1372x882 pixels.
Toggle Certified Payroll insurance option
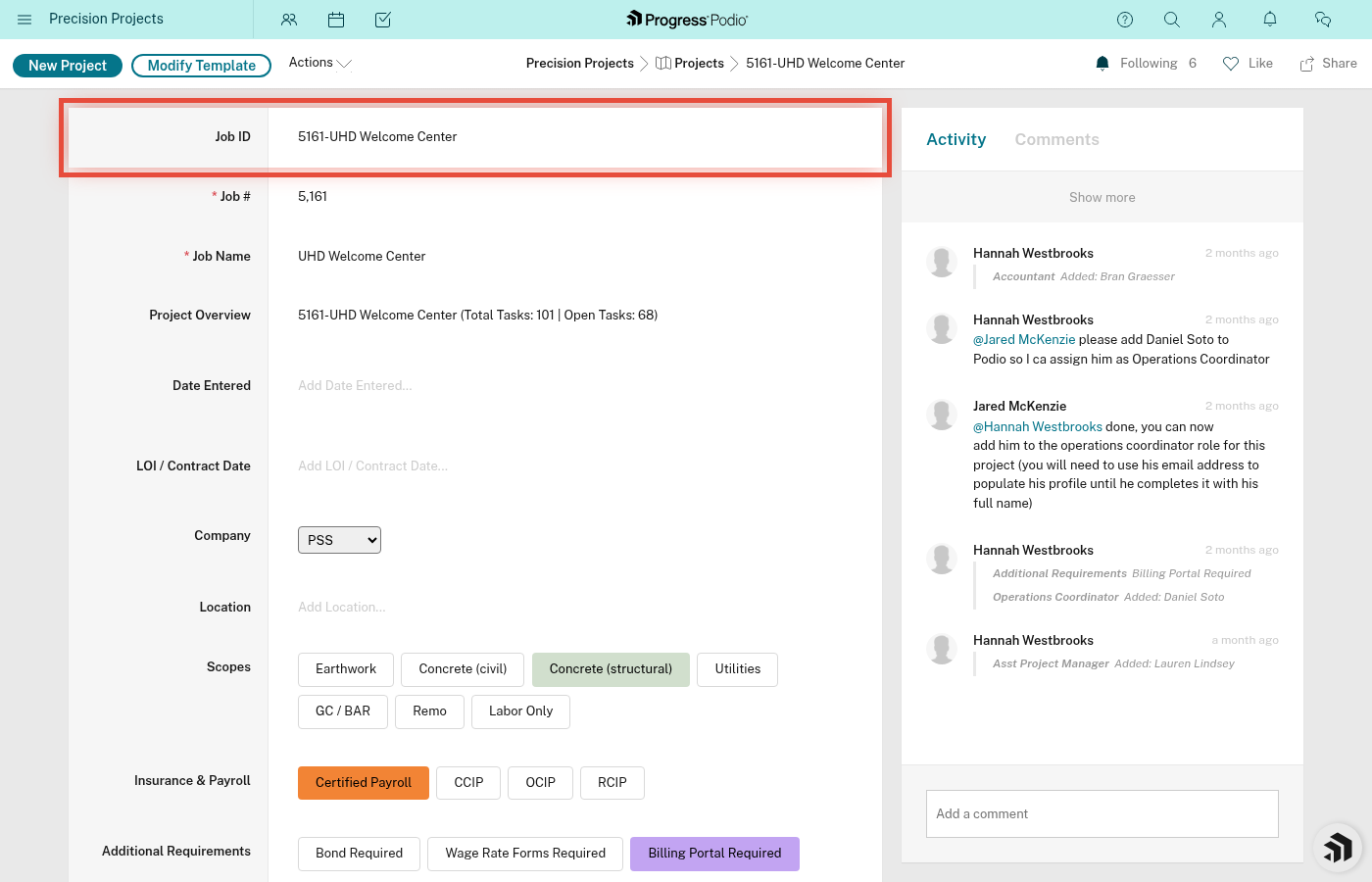(364, 783)
